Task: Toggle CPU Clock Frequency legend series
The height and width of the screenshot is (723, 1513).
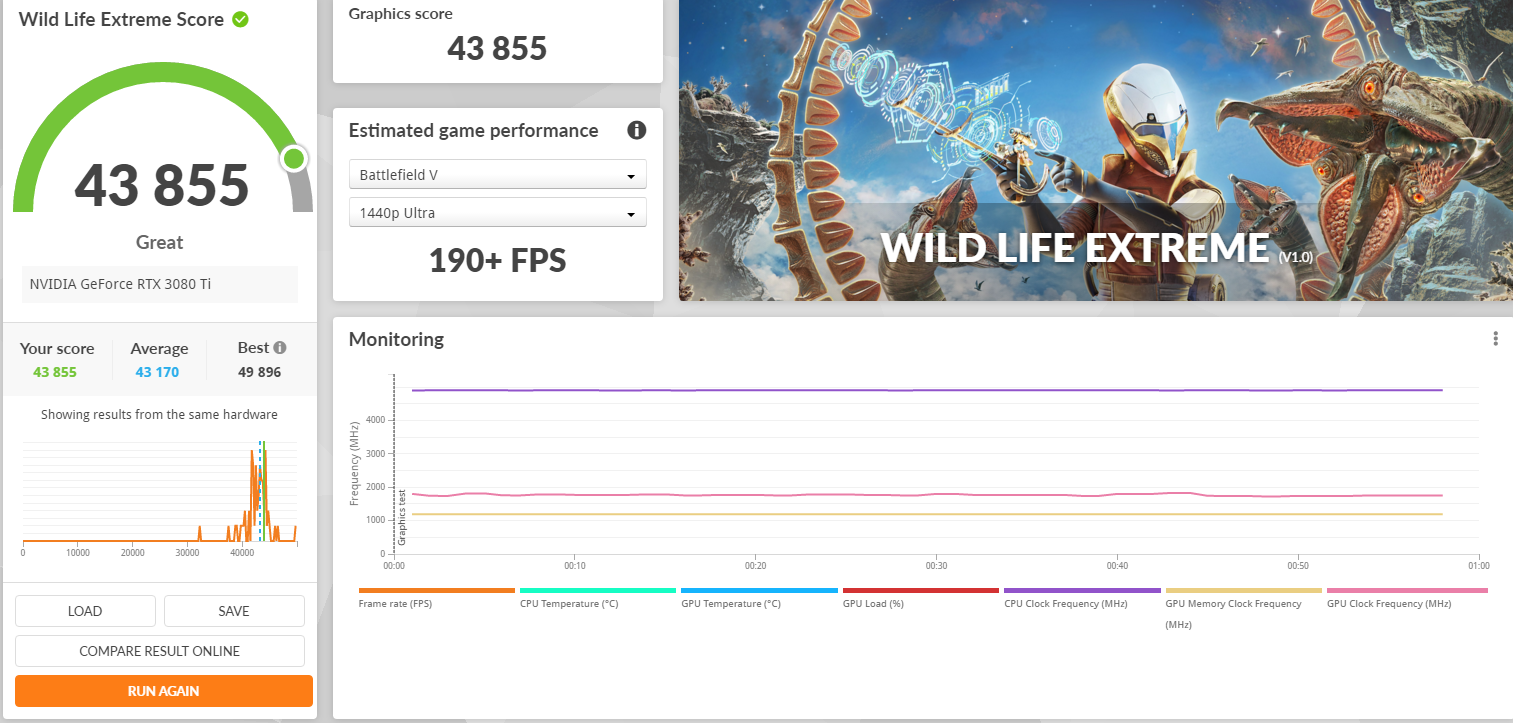Action: 1082,598
